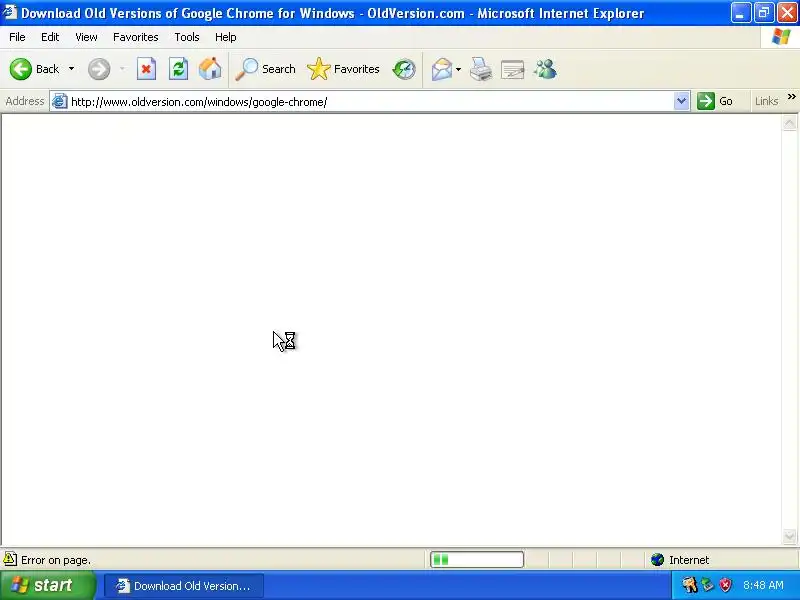800x600 pixels.
Task: Click the grayed Forward arrow button
Action: (x=99, y=69)
